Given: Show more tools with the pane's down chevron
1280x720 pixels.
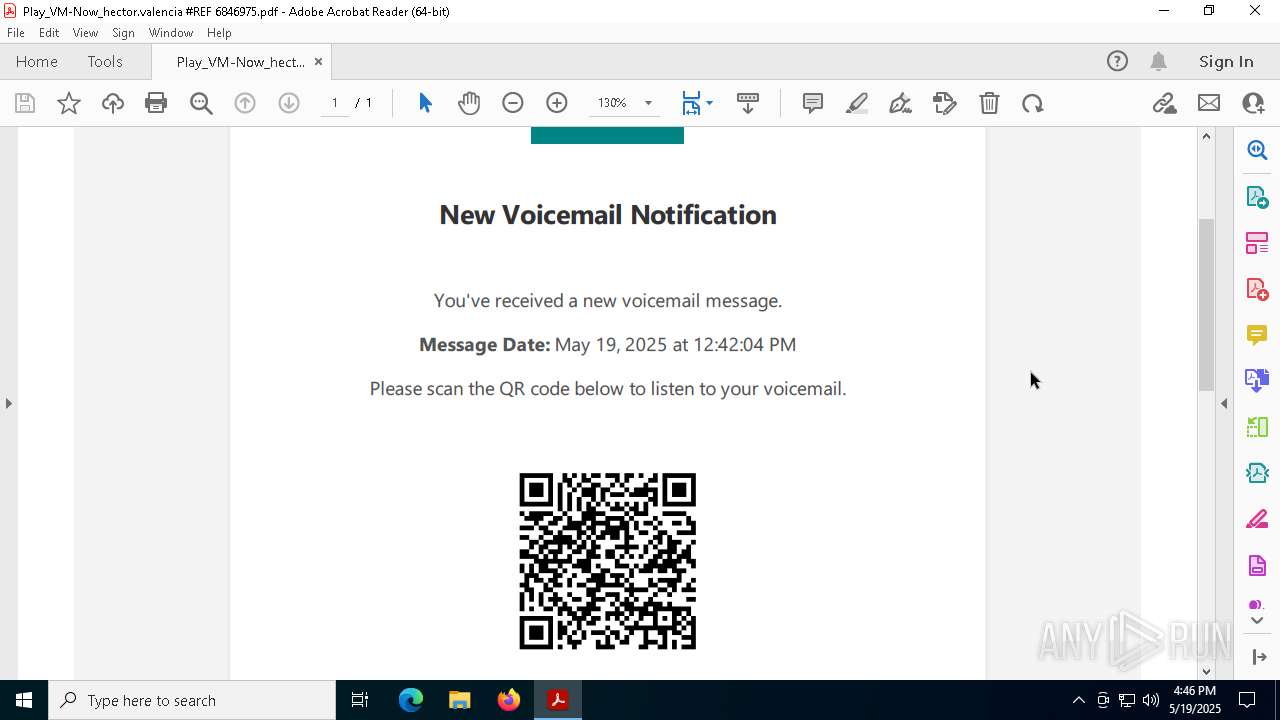Looking at the screenshot, I should [1257, 621].
